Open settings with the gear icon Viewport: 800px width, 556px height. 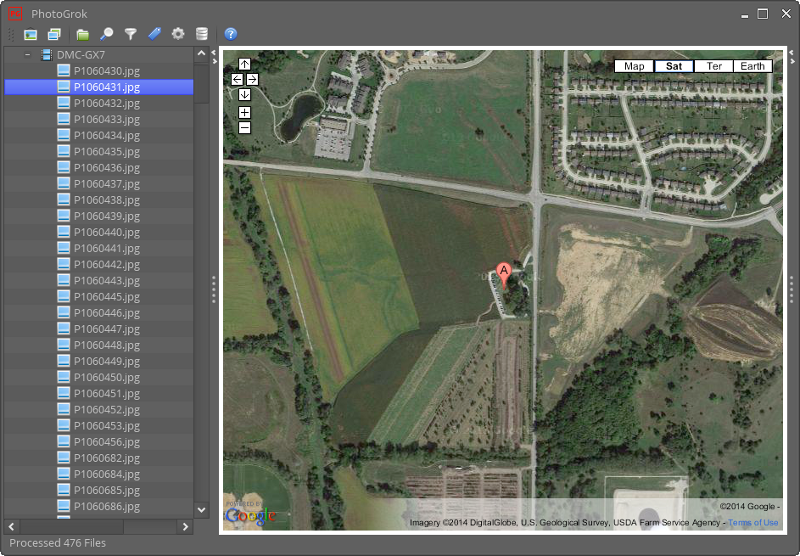tap(178, 34)
